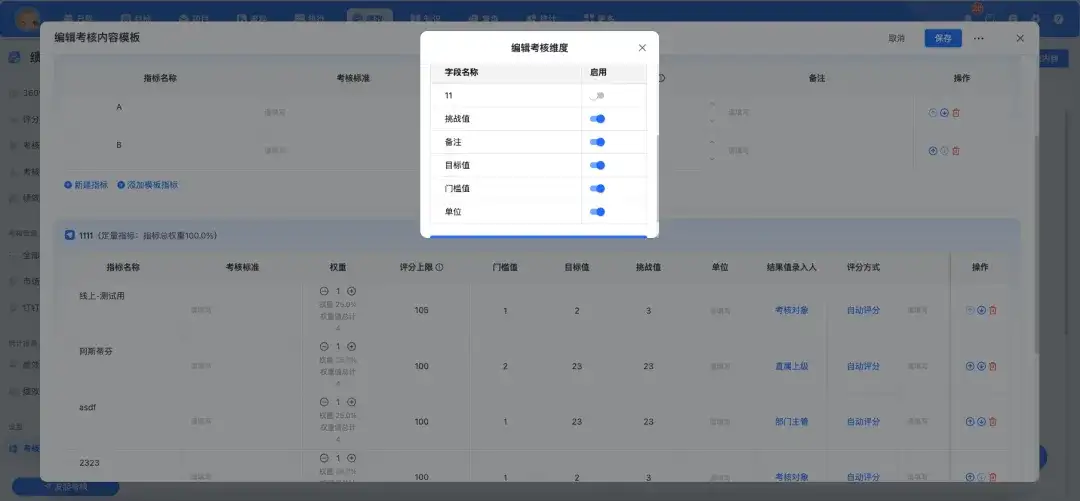Click the 1111 section flag icon
Image resolution: width=1080 pixels, height=501 pixels.
[x=70, y=235]
